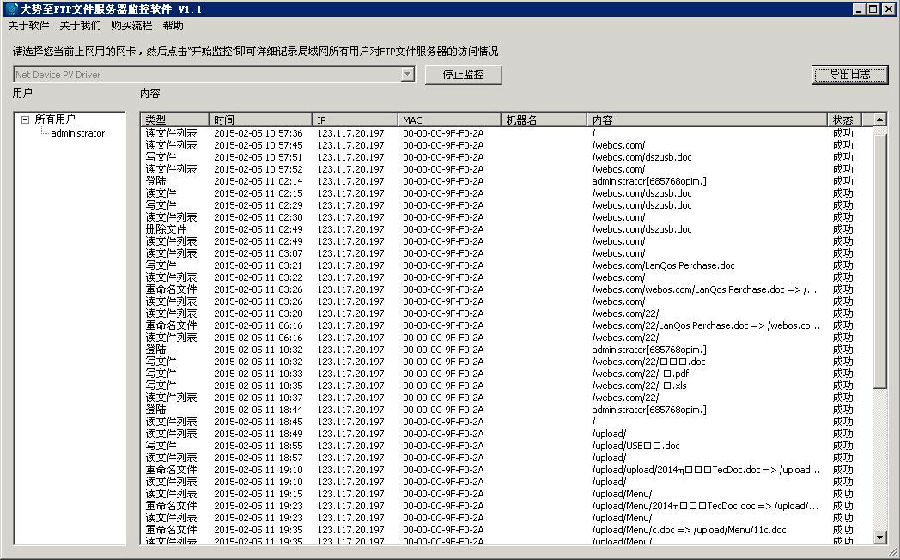900x560 pixels.
Task: Click the scroll down arrow of the log list
Action: coord(880,538)
